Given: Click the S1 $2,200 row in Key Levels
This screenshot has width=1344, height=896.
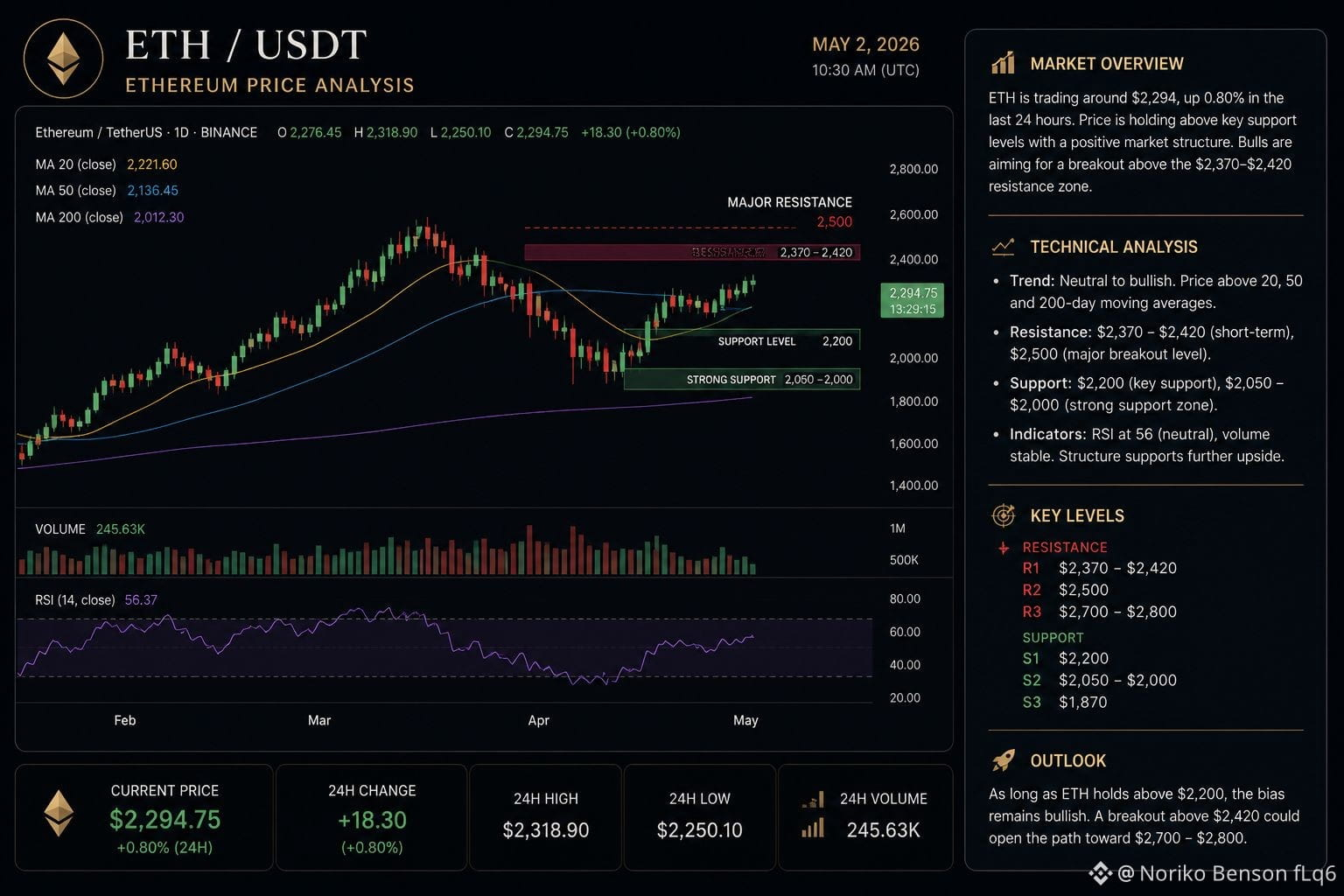Looking at the screenshot, I should click(1066, 658).
